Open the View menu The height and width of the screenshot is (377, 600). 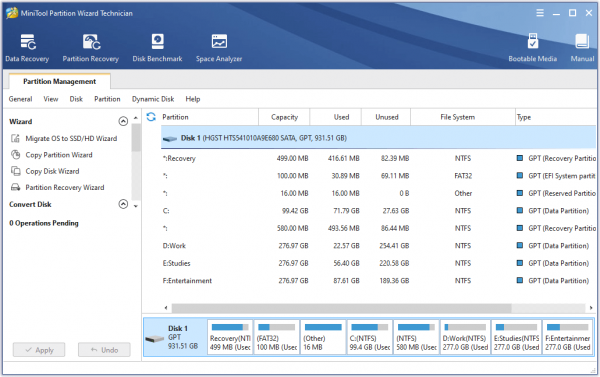[51, 99]
